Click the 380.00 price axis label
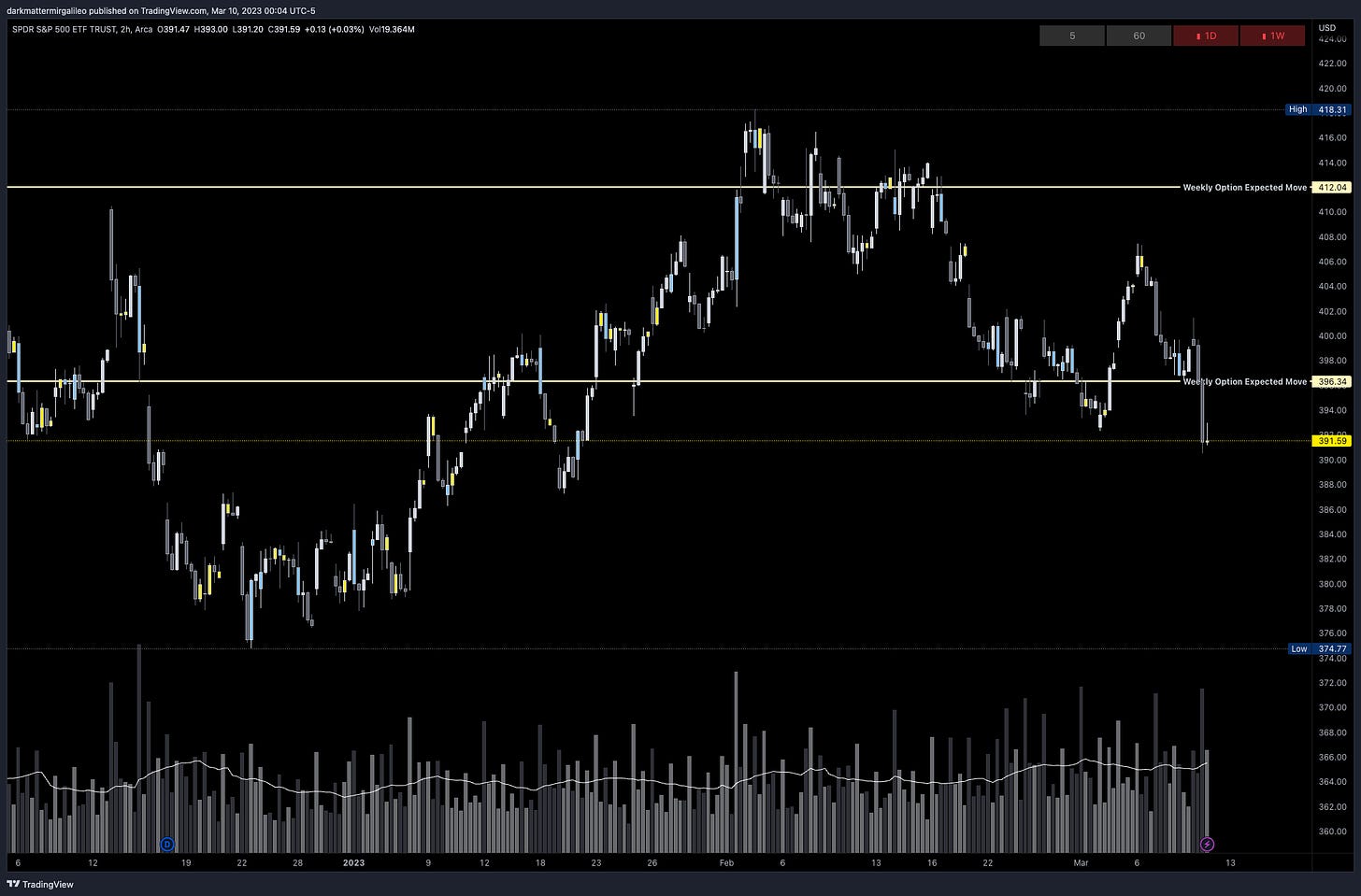The width and height of the screenshot is (1361, 896). click(1332, 584)
